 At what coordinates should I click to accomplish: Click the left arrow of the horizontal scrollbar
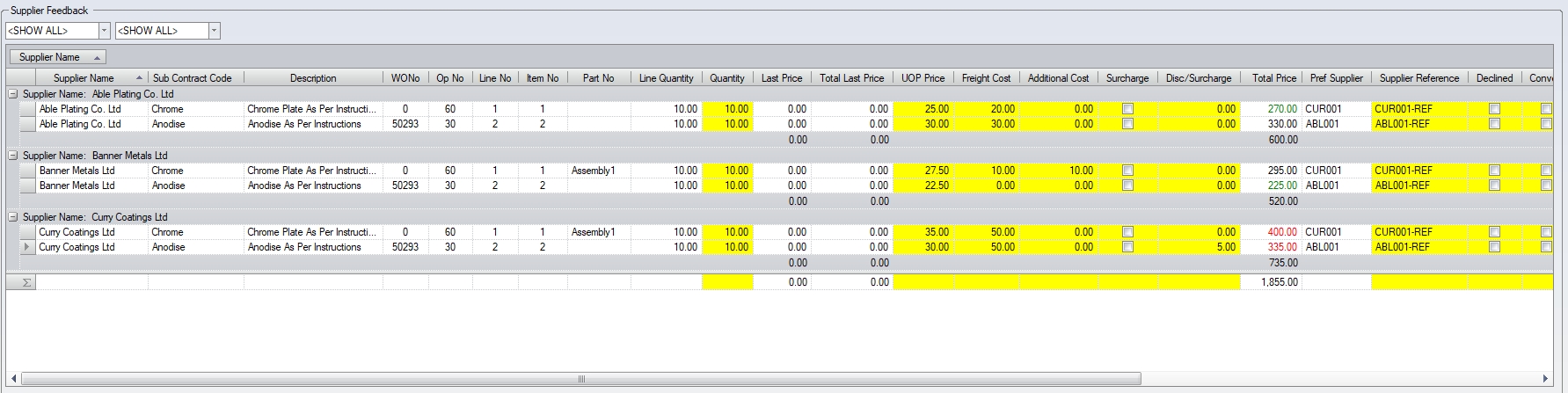point(14,379)
